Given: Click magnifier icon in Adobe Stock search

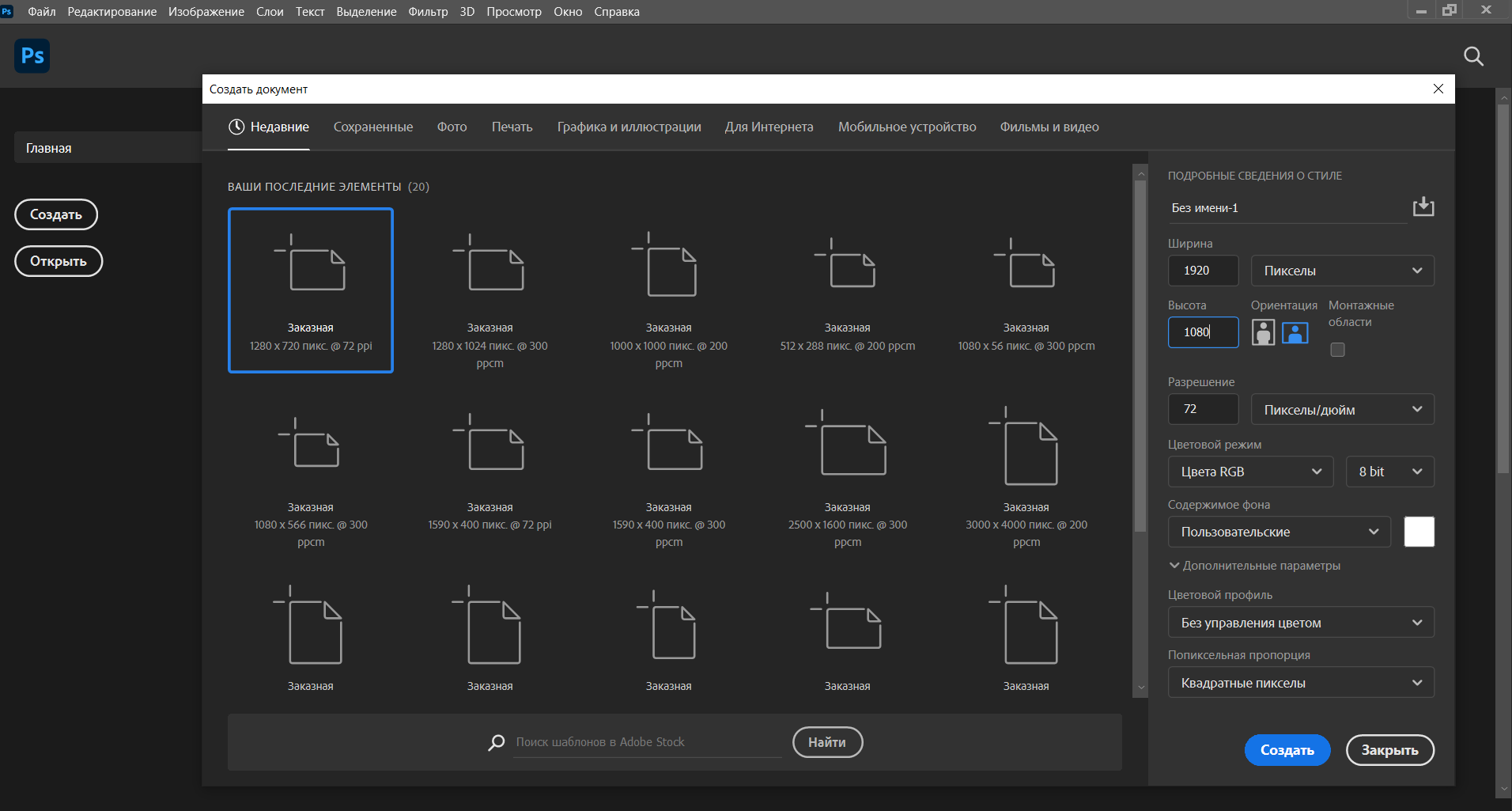Looking at the screenshot, I should click(x=497, y=742).
